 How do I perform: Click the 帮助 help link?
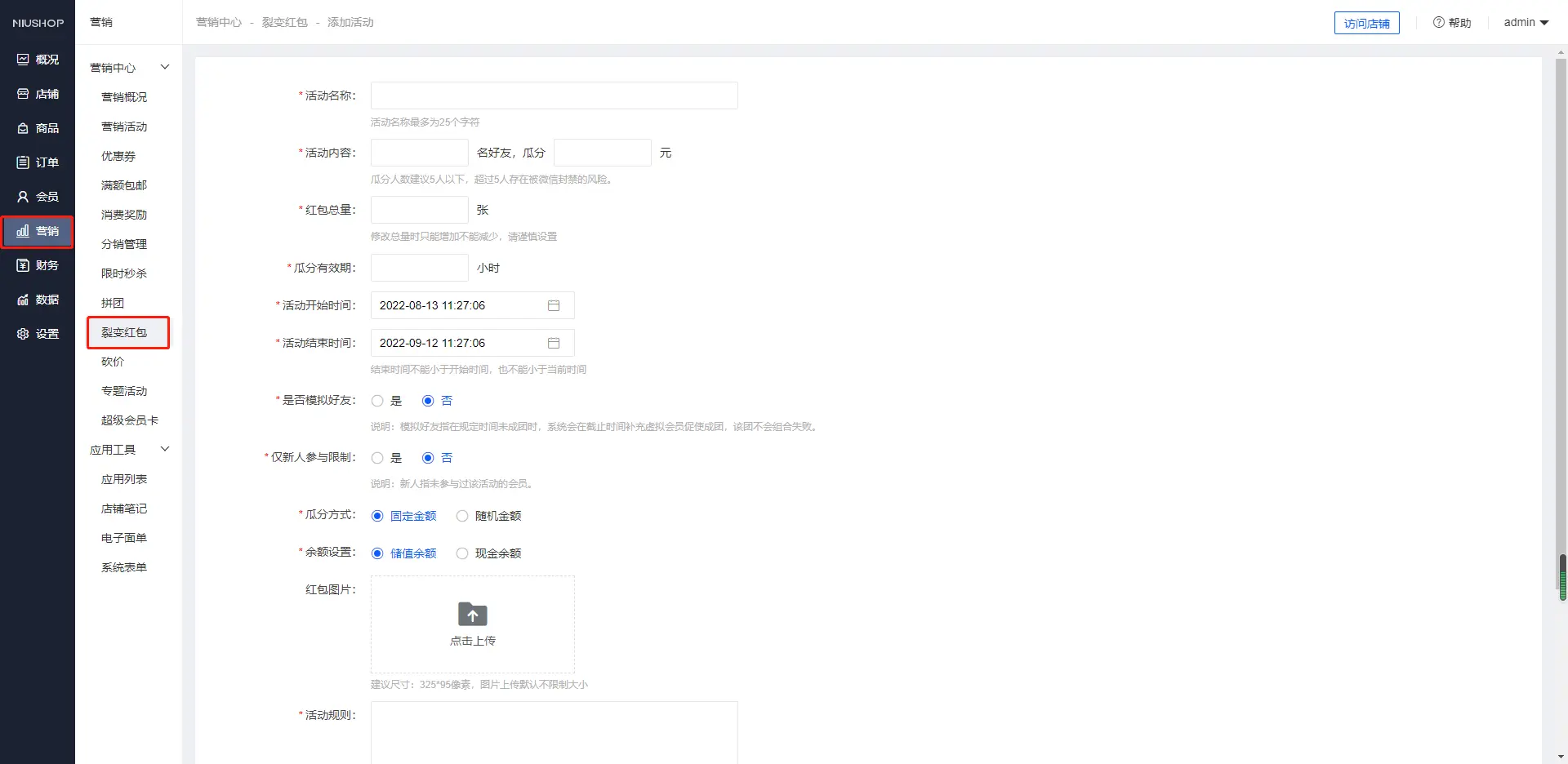(1452, 23)
